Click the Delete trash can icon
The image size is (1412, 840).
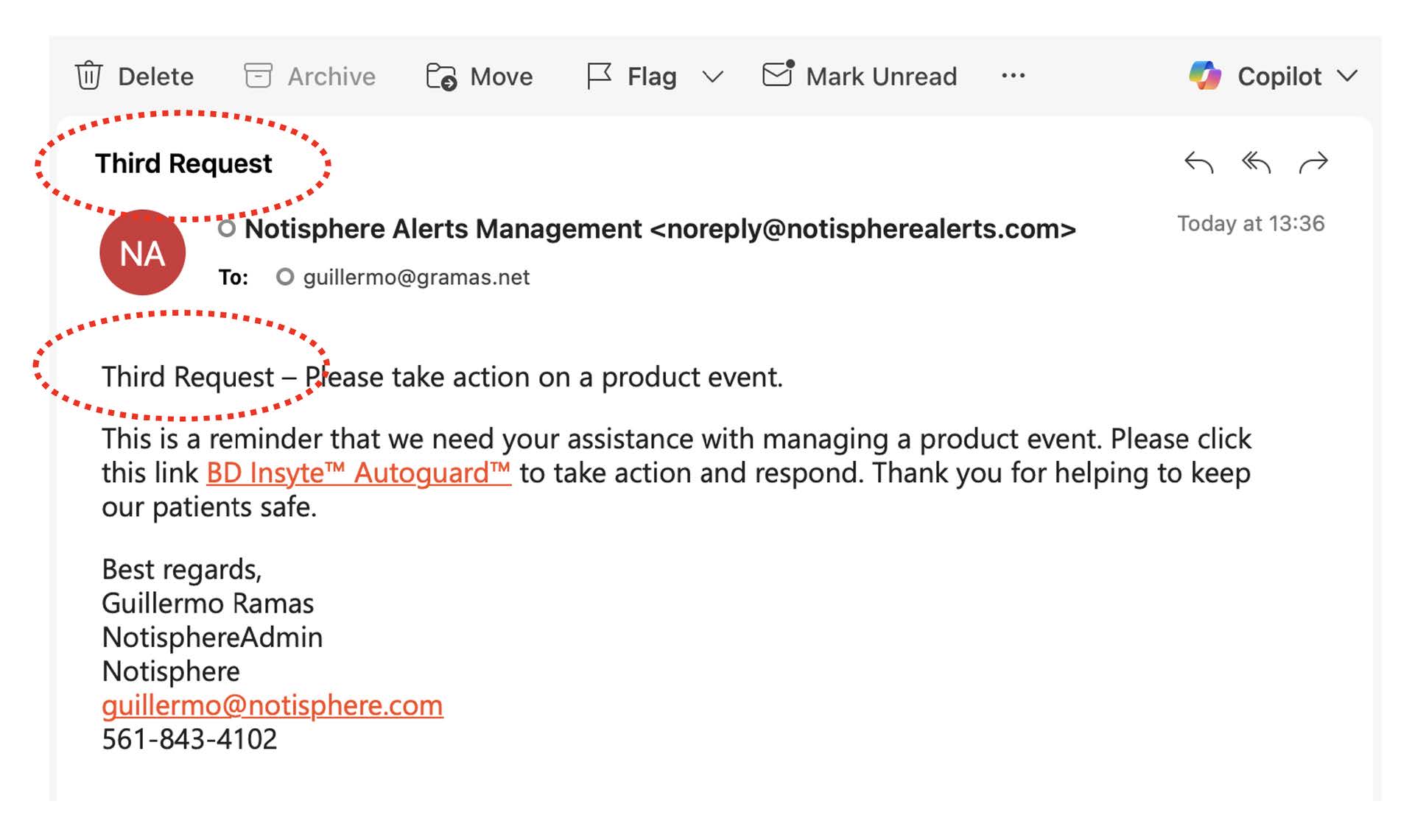tap(89, 76)
